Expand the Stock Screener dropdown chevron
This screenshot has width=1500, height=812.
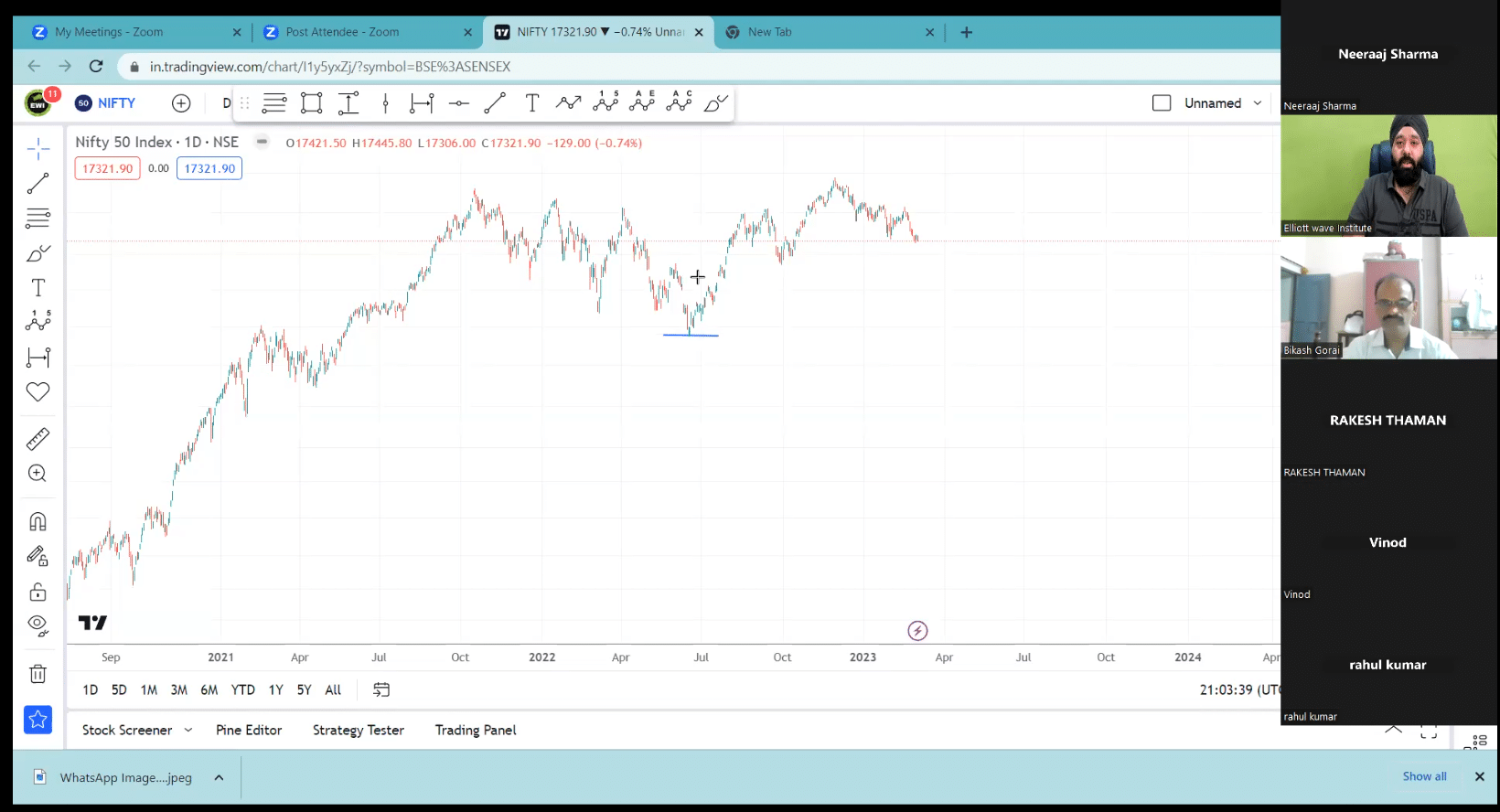(x=188, y=730)
